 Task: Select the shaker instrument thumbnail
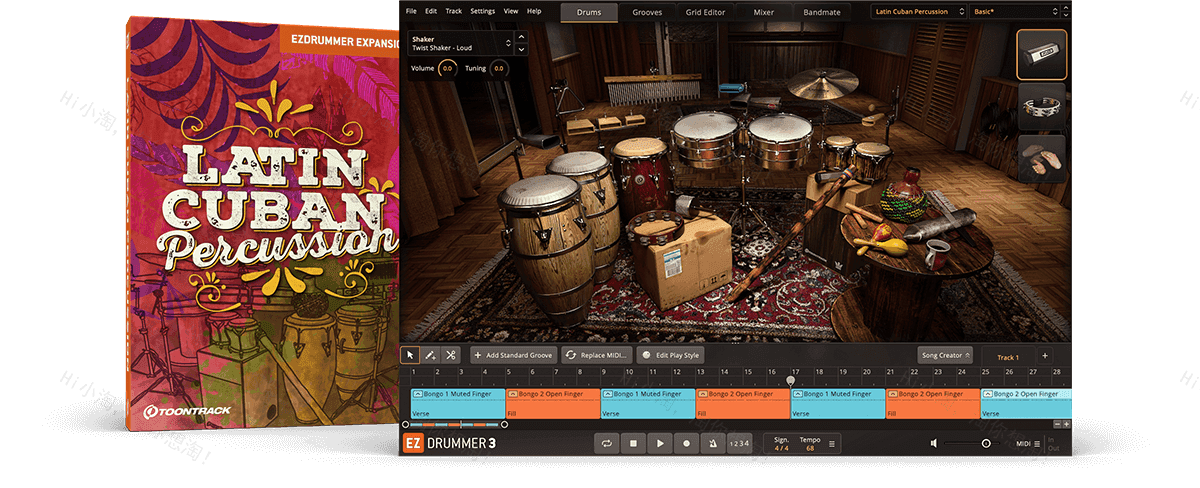coord(1042,54)
